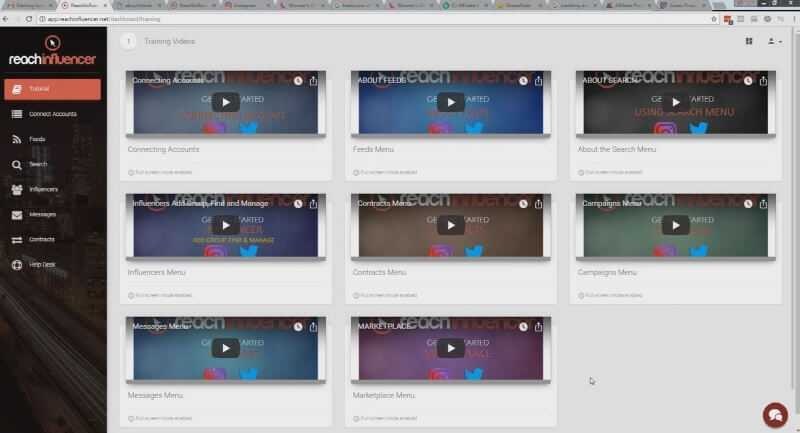Play the Campaigns Menu video

[676, 225]
